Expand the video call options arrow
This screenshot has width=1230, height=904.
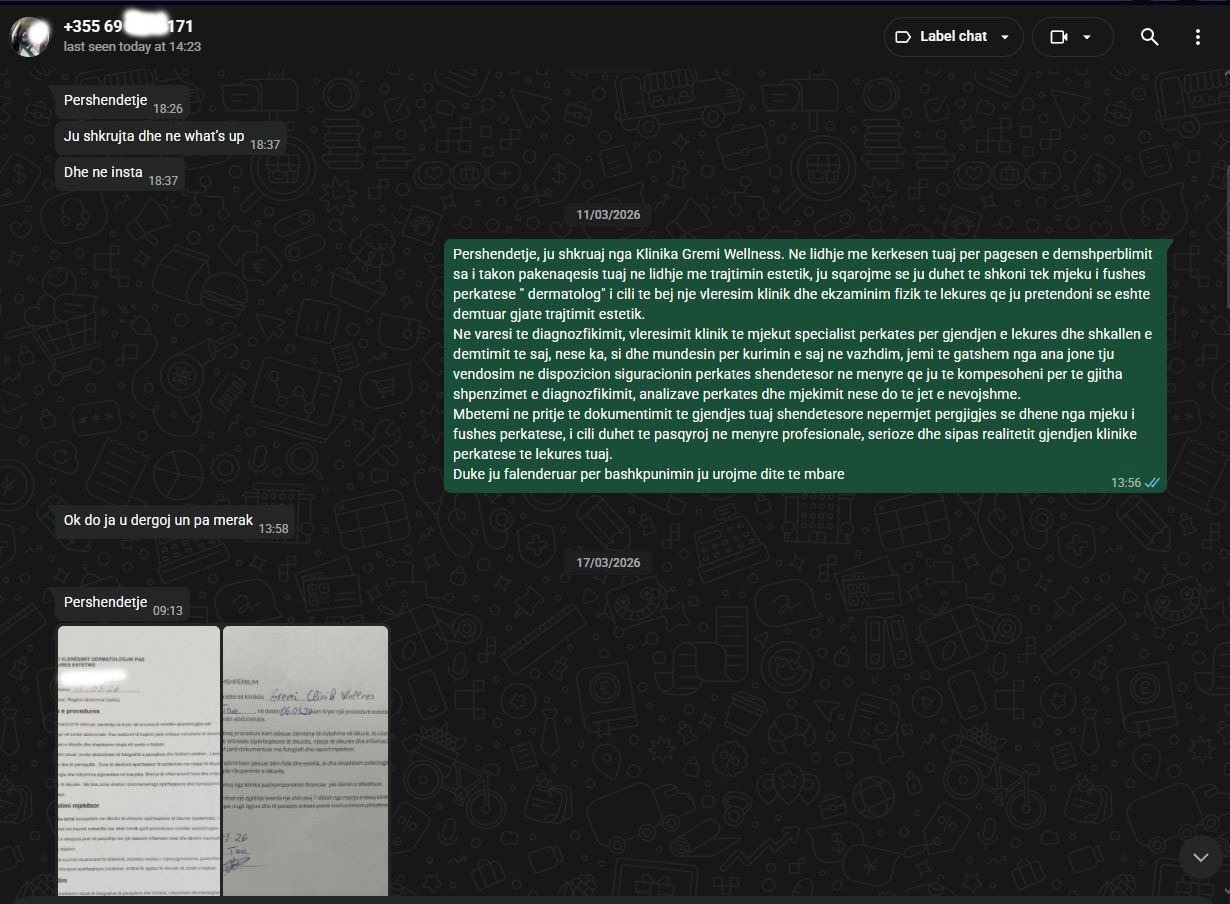[x=1087, y=38]
